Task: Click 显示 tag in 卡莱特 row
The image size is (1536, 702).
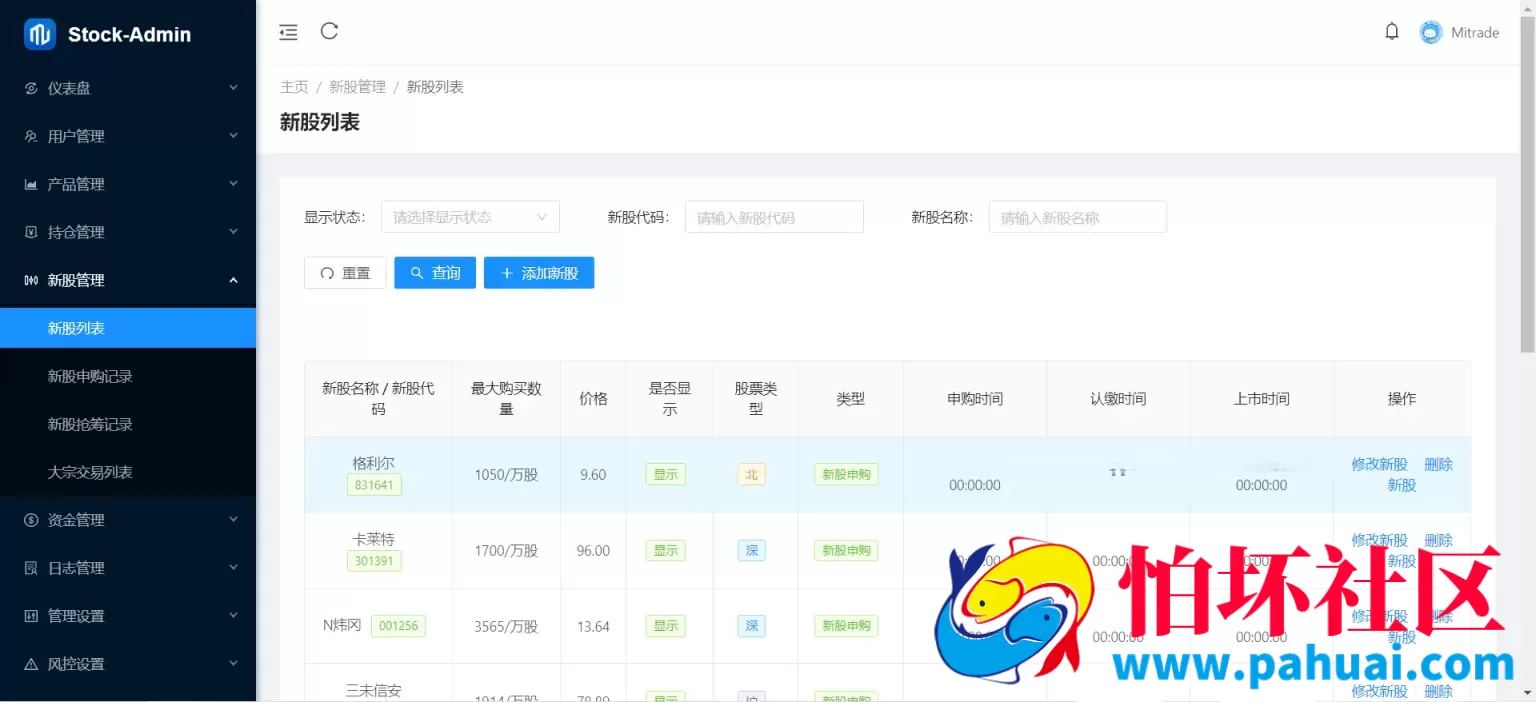Action: pyautogui.click(x=666, y=550)
